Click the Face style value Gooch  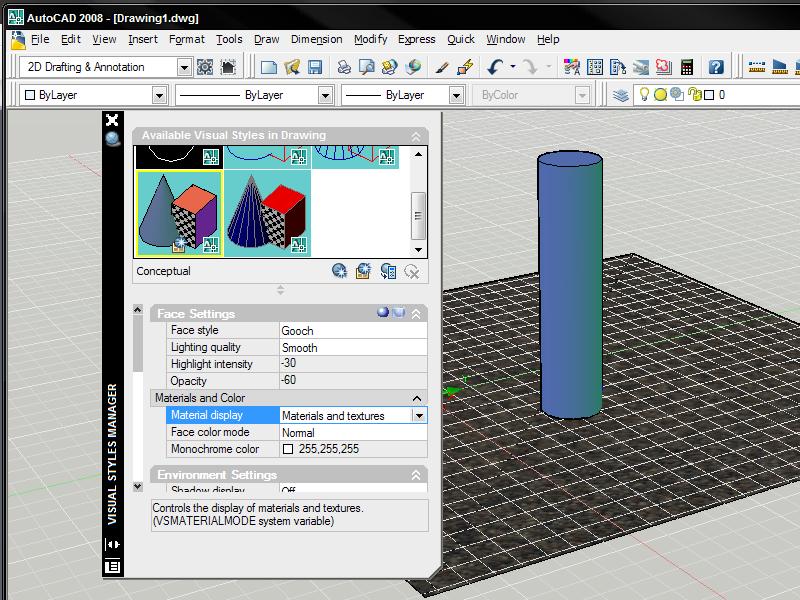click(353, 331)
